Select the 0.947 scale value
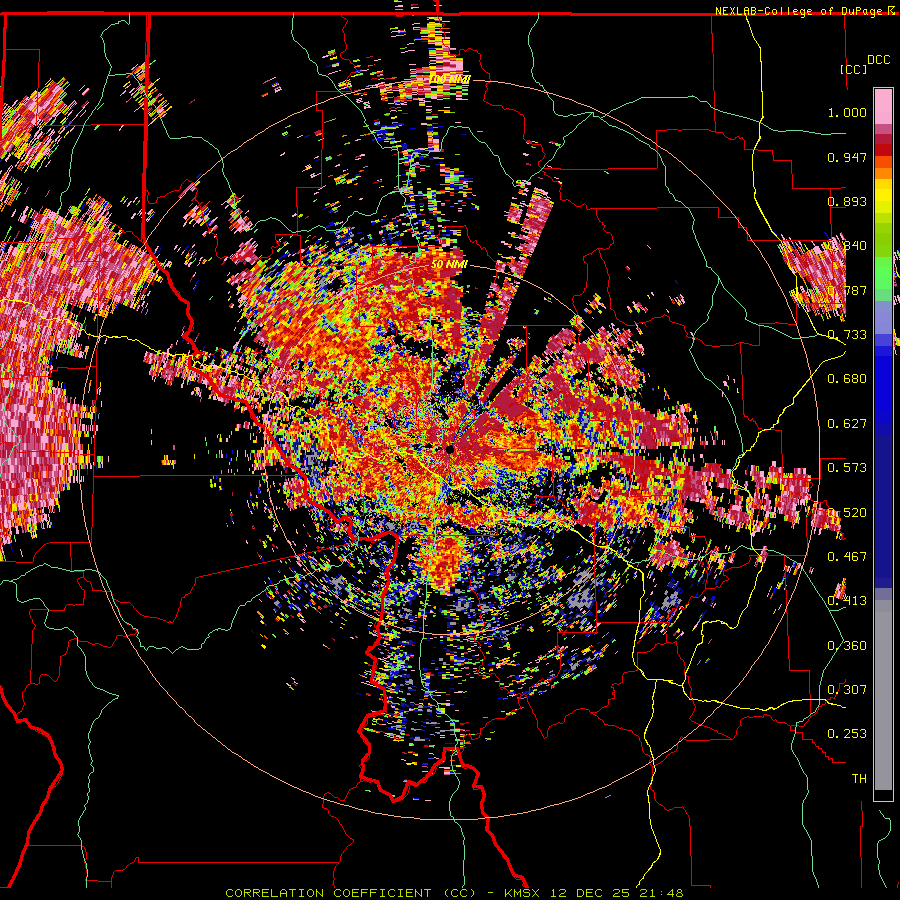900x900 pixels. point(847,157)
